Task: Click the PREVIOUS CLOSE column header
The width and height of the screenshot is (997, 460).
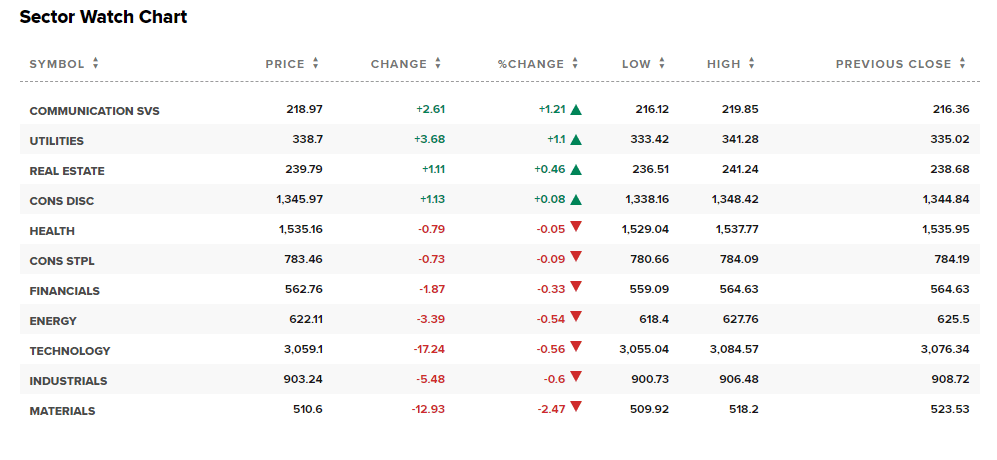Action: tap(893, 64)
